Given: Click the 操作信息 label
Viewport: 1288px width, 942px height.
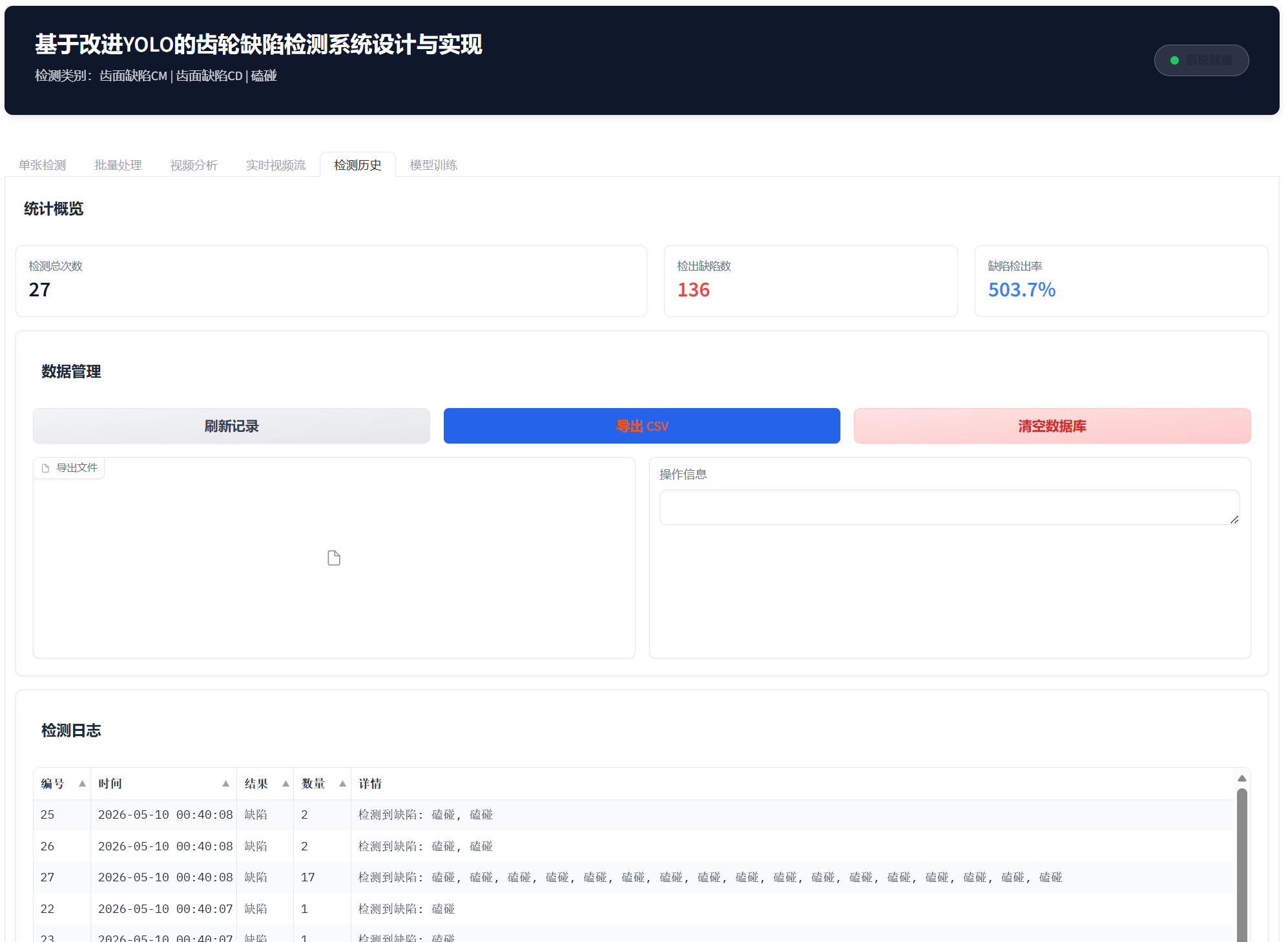Looking at the screenshot, I should (683, 475).
